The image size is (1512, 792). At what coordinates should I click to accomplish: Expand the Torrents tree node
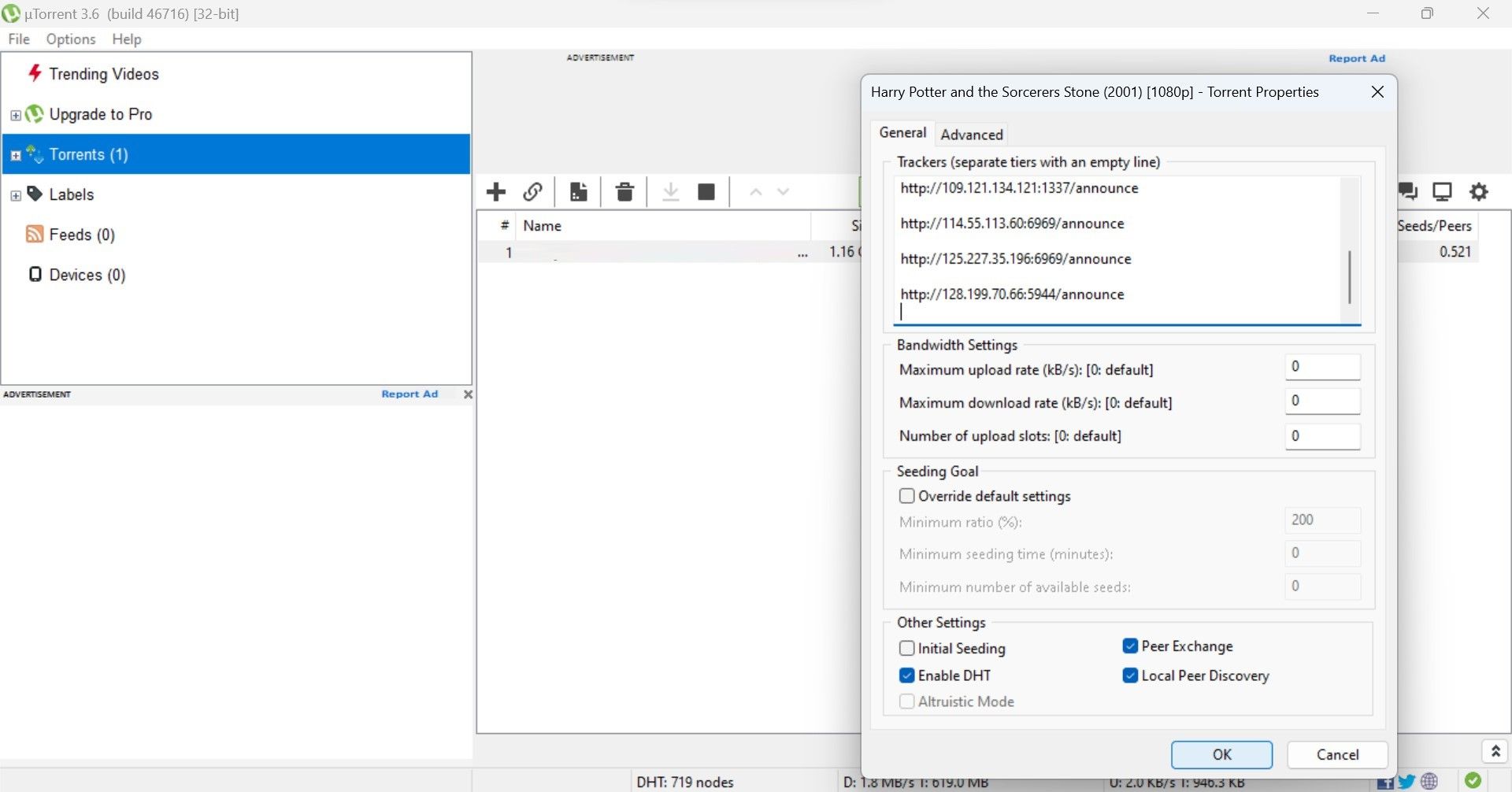(16, 155)
